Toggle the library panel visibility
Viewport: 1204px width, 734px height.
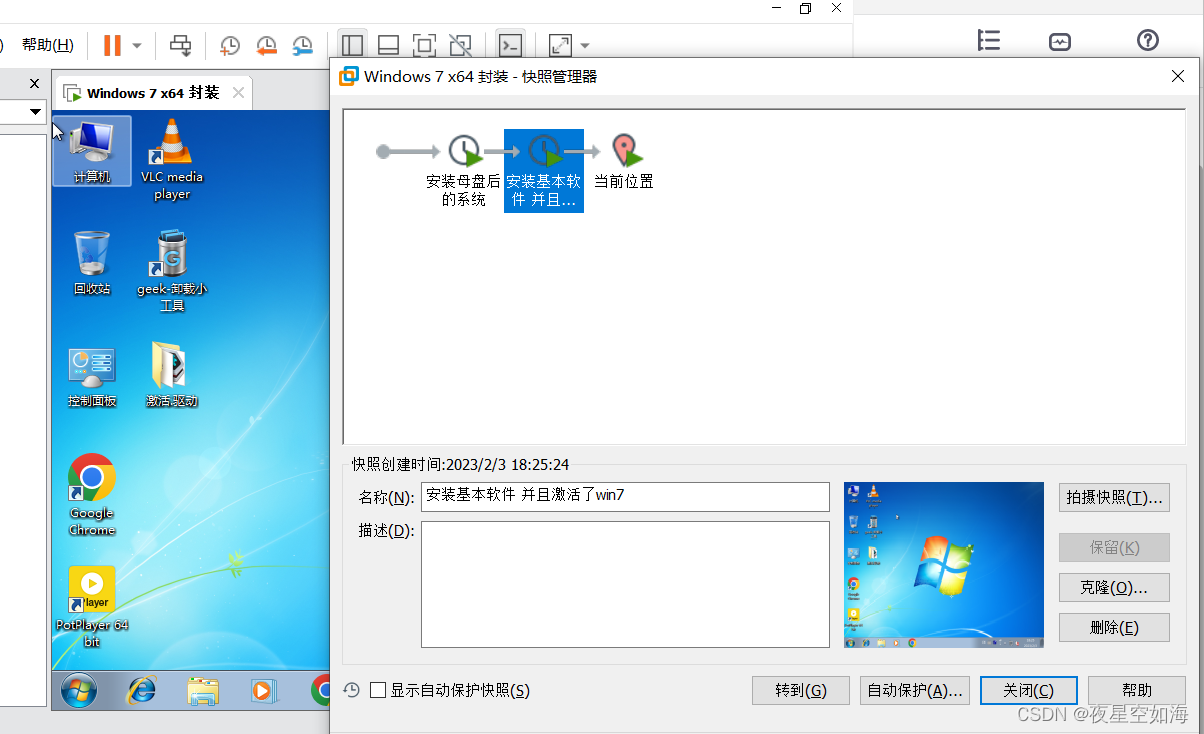coord(352,45)
